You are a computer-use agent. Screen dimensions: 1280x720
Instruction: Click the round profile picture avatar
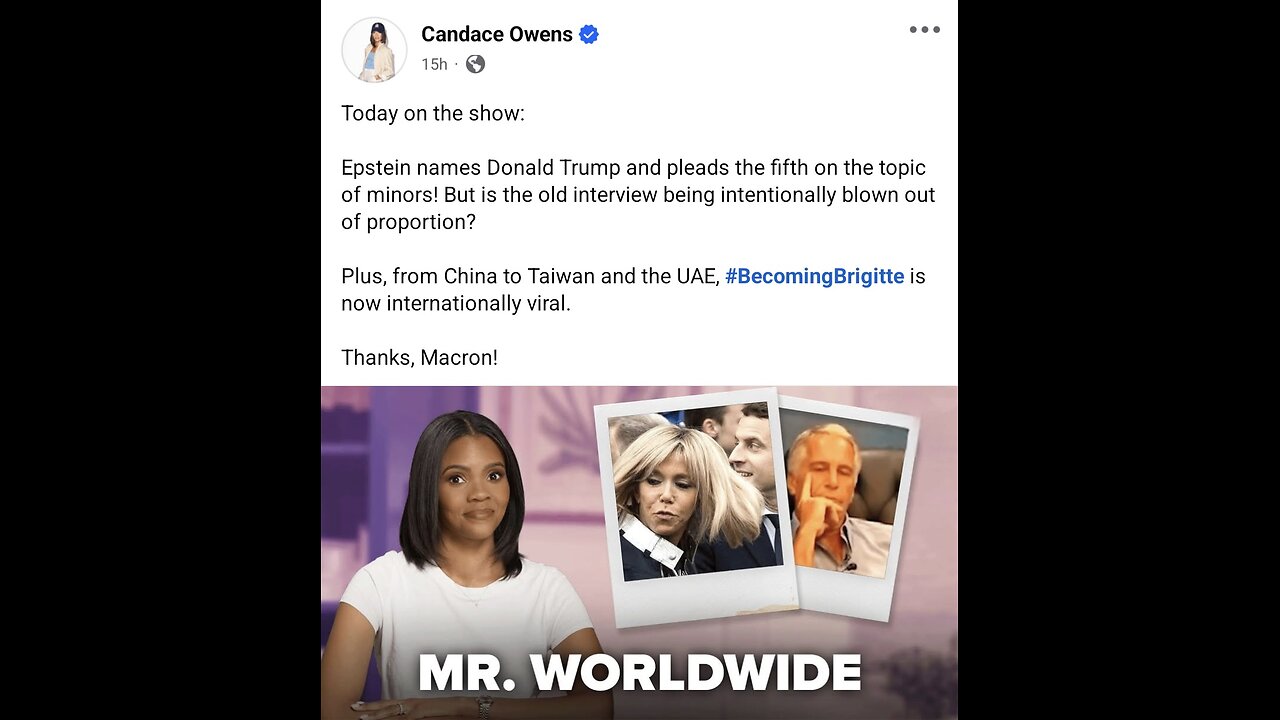click(x=374, y=49)
